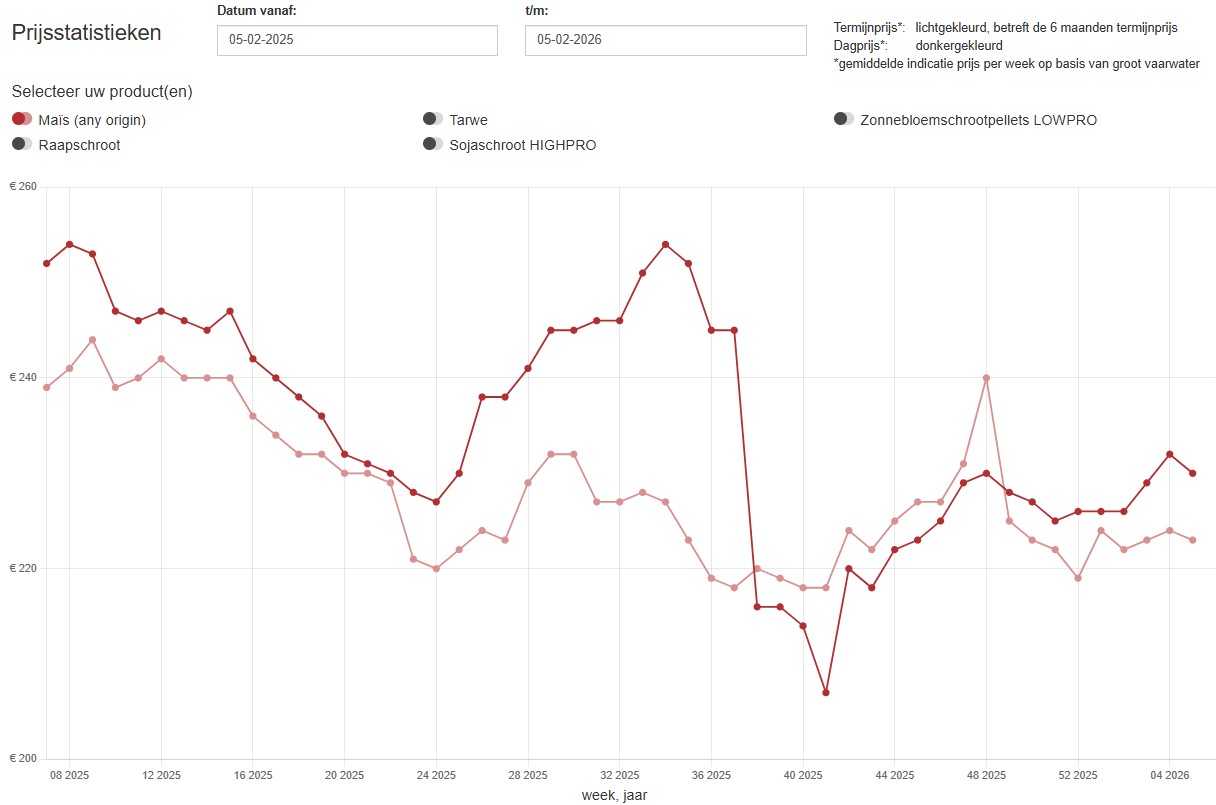Screen dimensions: 1216x805
Task: Click the Zonnebloemschrootpellets LOWPRO label
Action: point(978,120)
